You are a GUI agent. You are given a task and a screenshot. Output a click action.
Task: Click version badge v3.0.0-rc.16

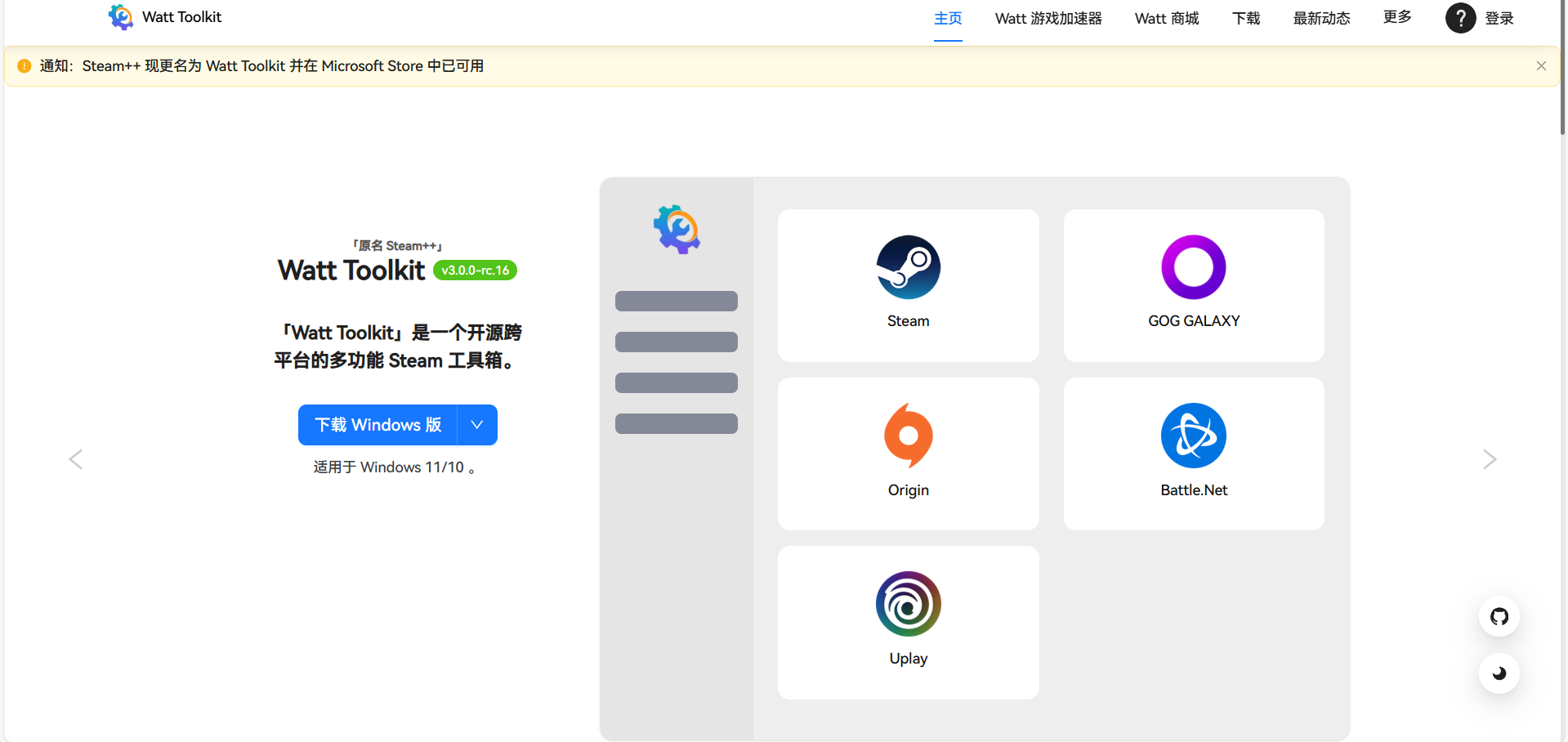[475, 270]
